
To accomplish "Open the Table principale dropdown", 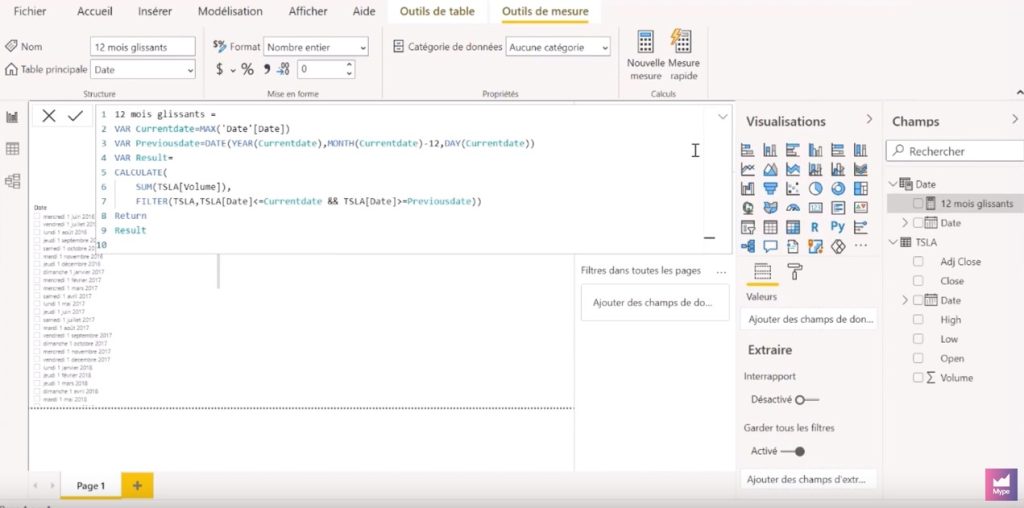I will click(143, 69).
